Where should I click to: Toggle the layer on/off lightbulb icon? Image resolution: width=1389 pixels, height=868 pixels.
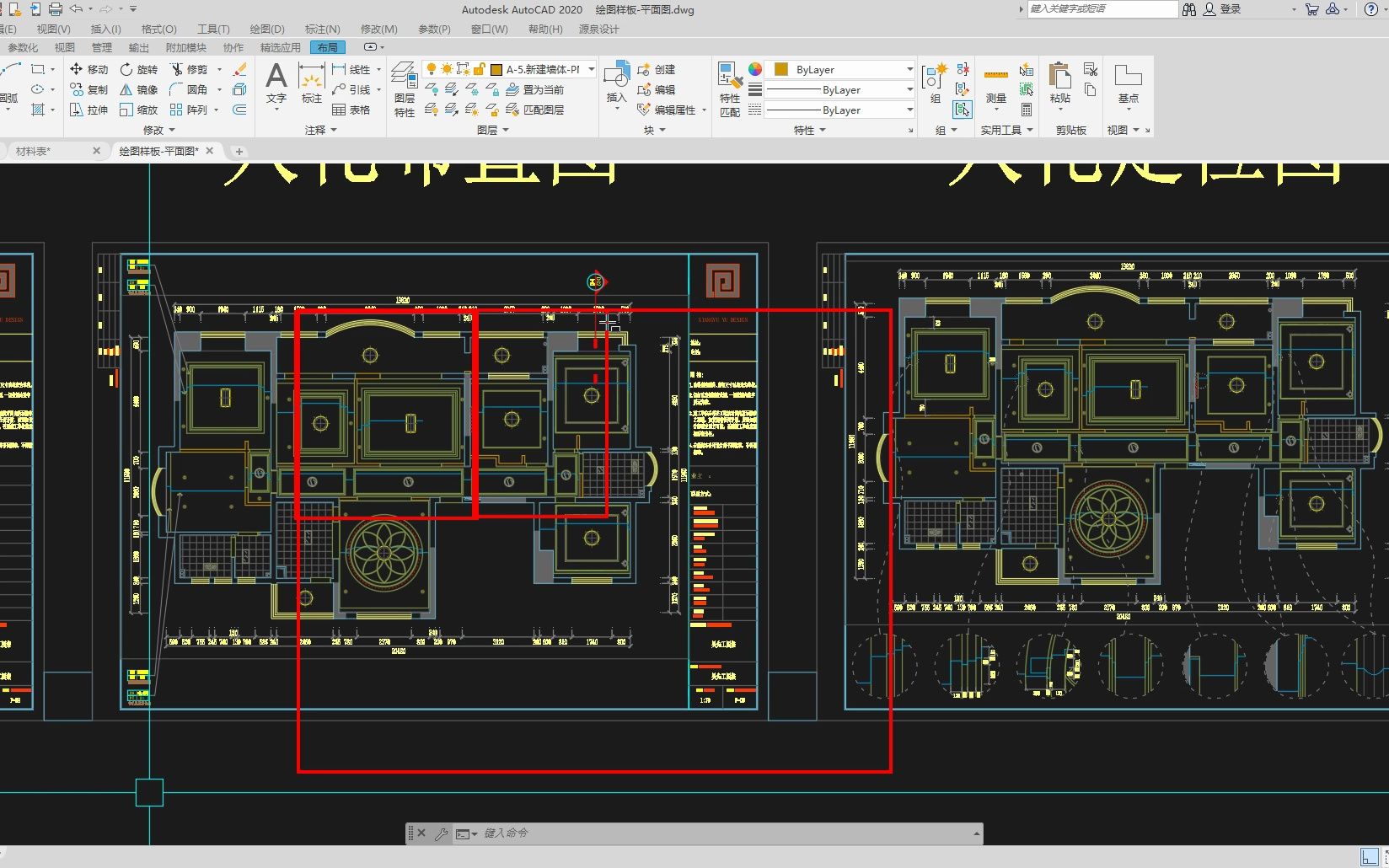coord(432,69)
